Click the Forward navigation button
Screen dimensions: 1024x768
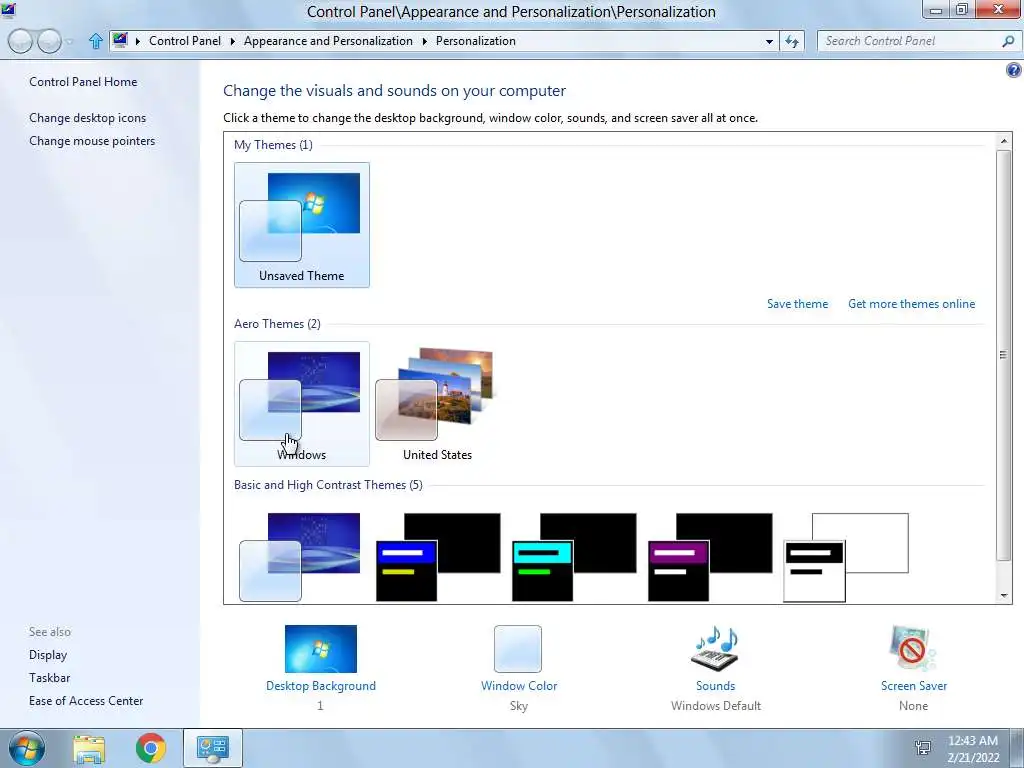[49, 41]
